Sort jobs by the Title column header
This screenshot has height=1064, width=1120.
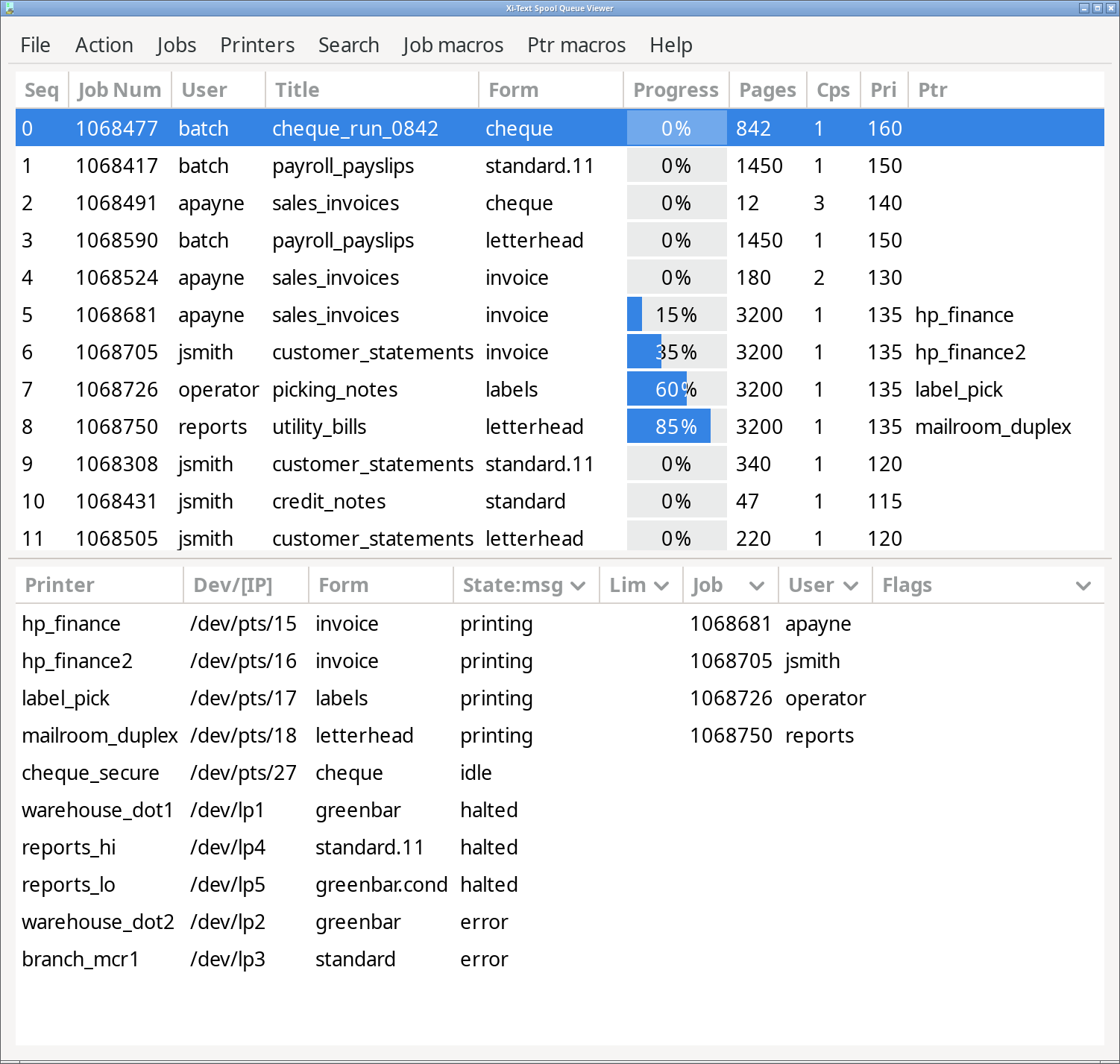(x=372, y=90)
